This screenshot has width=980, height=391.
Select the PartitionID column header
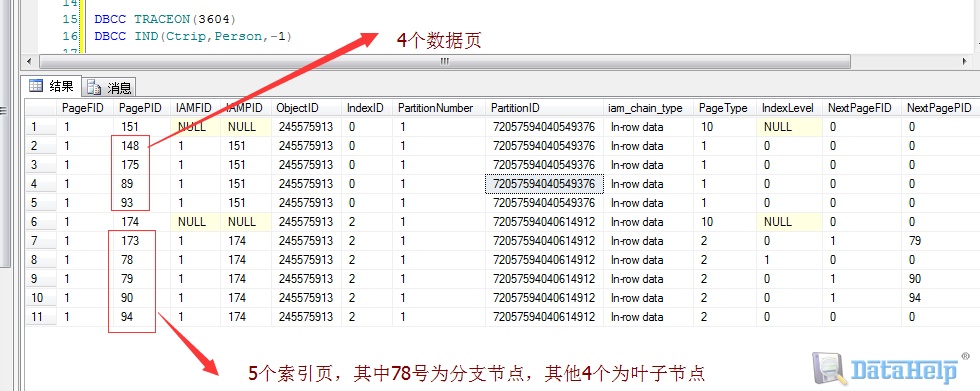coord(544,108)
